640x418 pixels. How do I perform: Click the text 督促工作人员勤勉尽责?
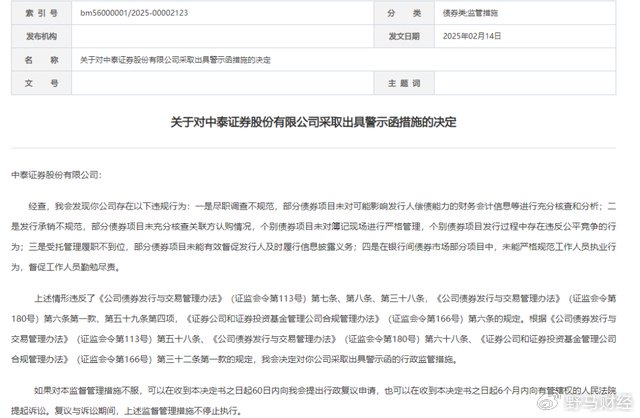click(73, 267)
